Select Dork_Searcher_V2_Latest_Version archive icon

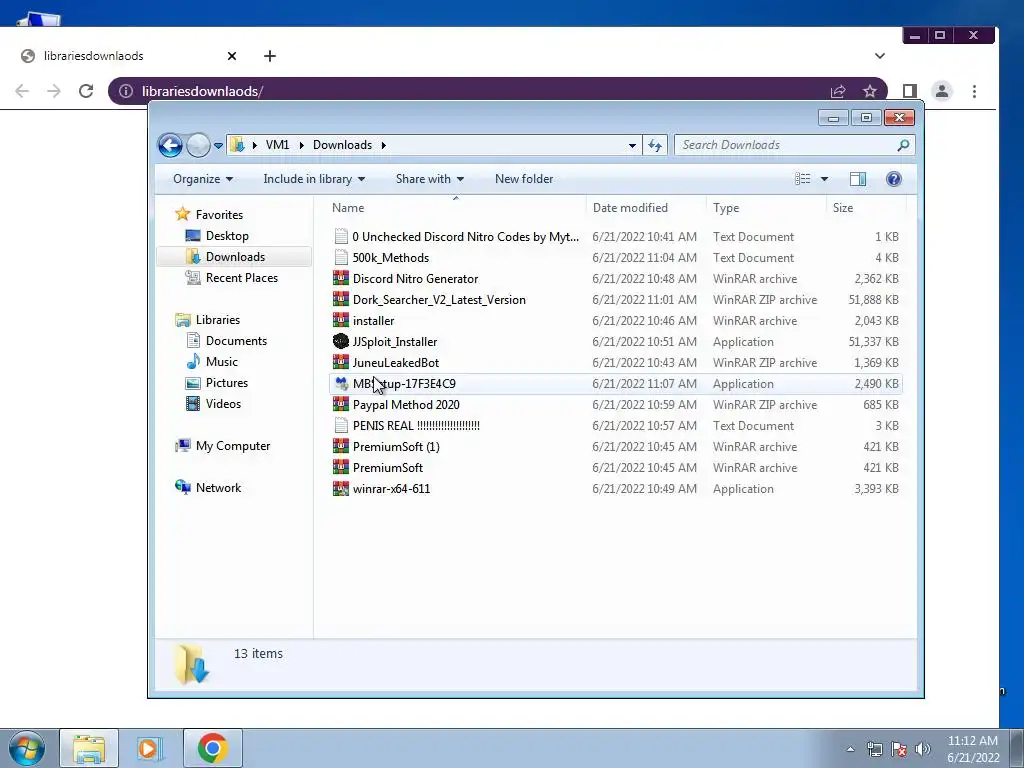click(341, 299)
